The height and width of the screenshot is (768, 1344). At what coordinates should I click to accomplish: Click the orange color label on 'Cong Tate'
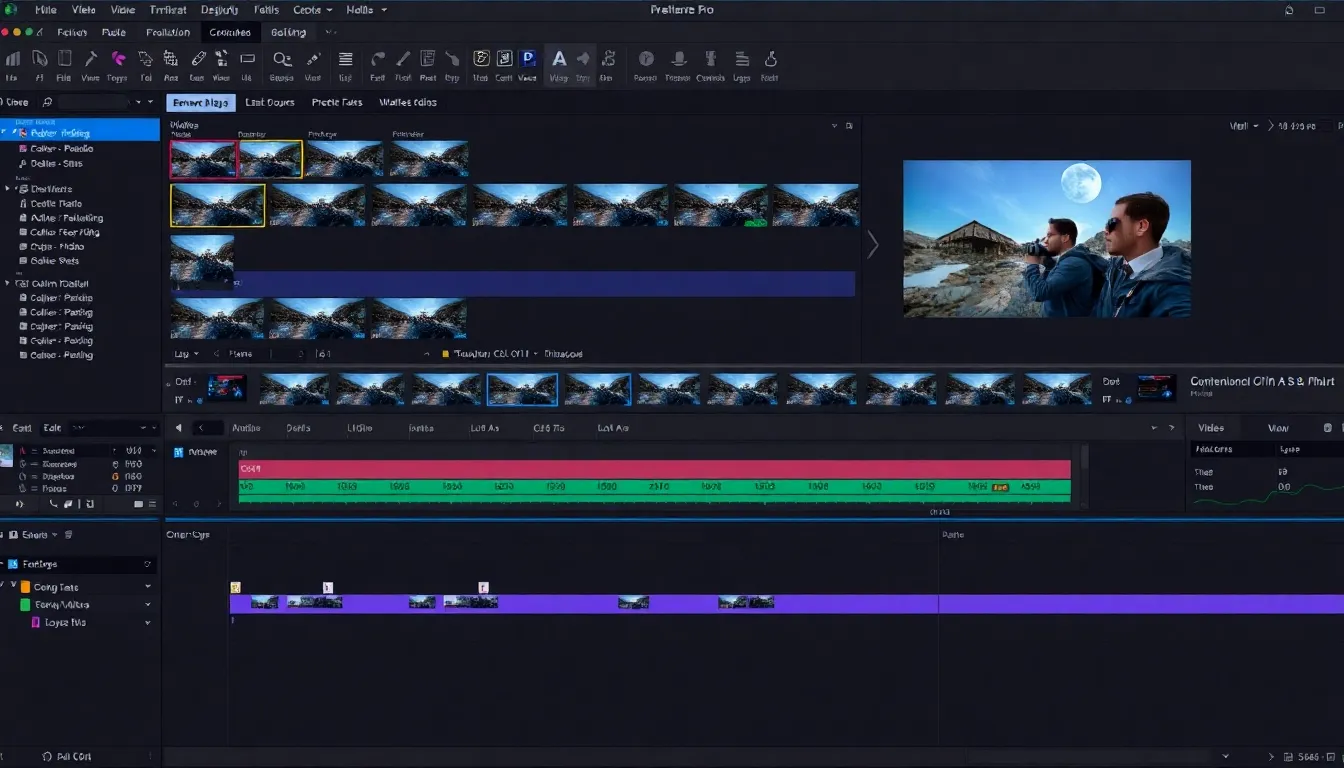pos(25,587)
